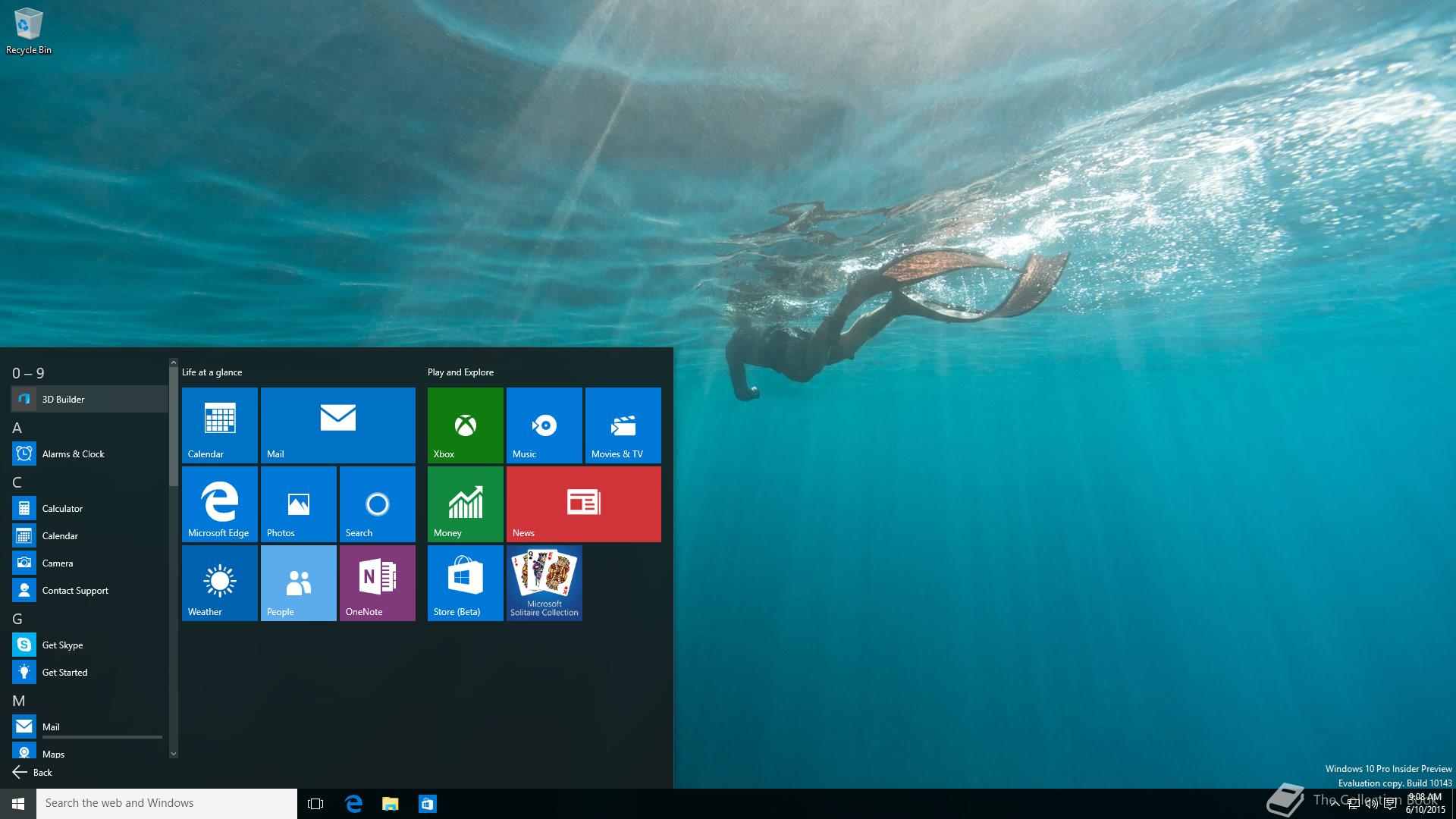1456x819 pixels.
Task: Click the Windows Start button
Action: tap(18, 804)
